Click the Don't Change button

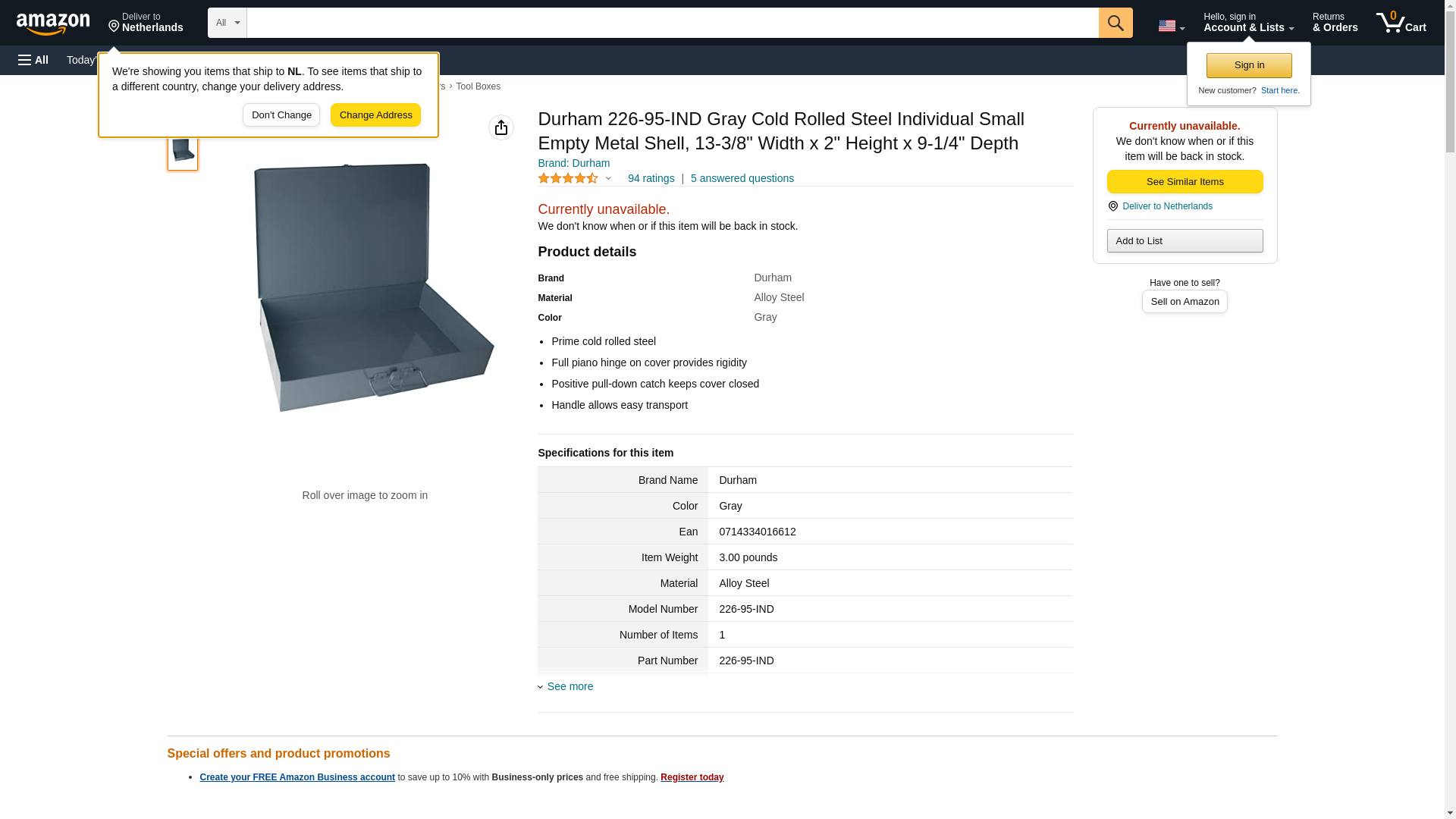point(281,115)
